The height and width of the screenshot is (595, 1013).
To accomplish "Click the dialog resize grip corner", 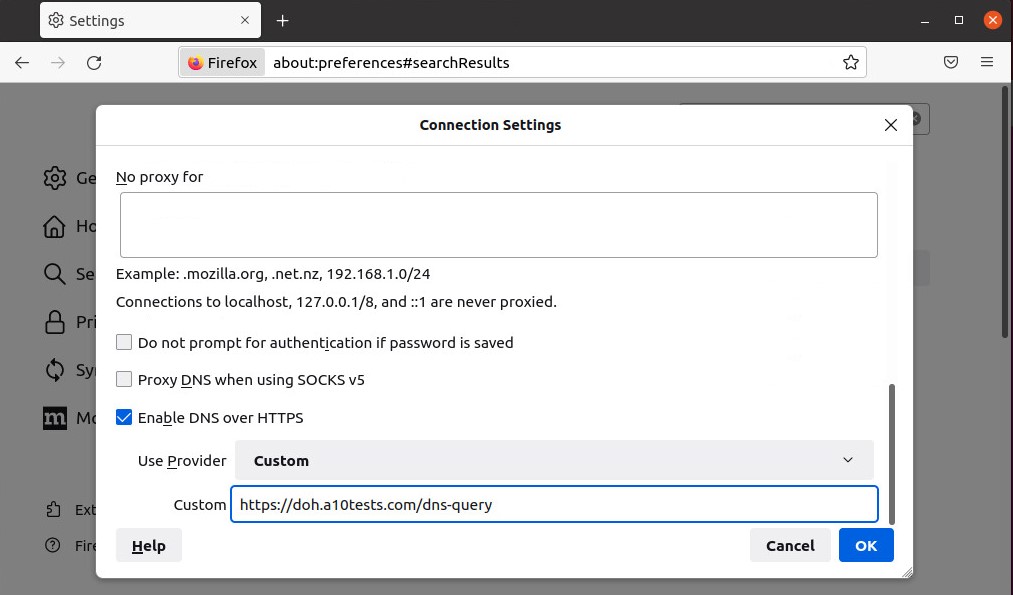I will coord(907,572).
